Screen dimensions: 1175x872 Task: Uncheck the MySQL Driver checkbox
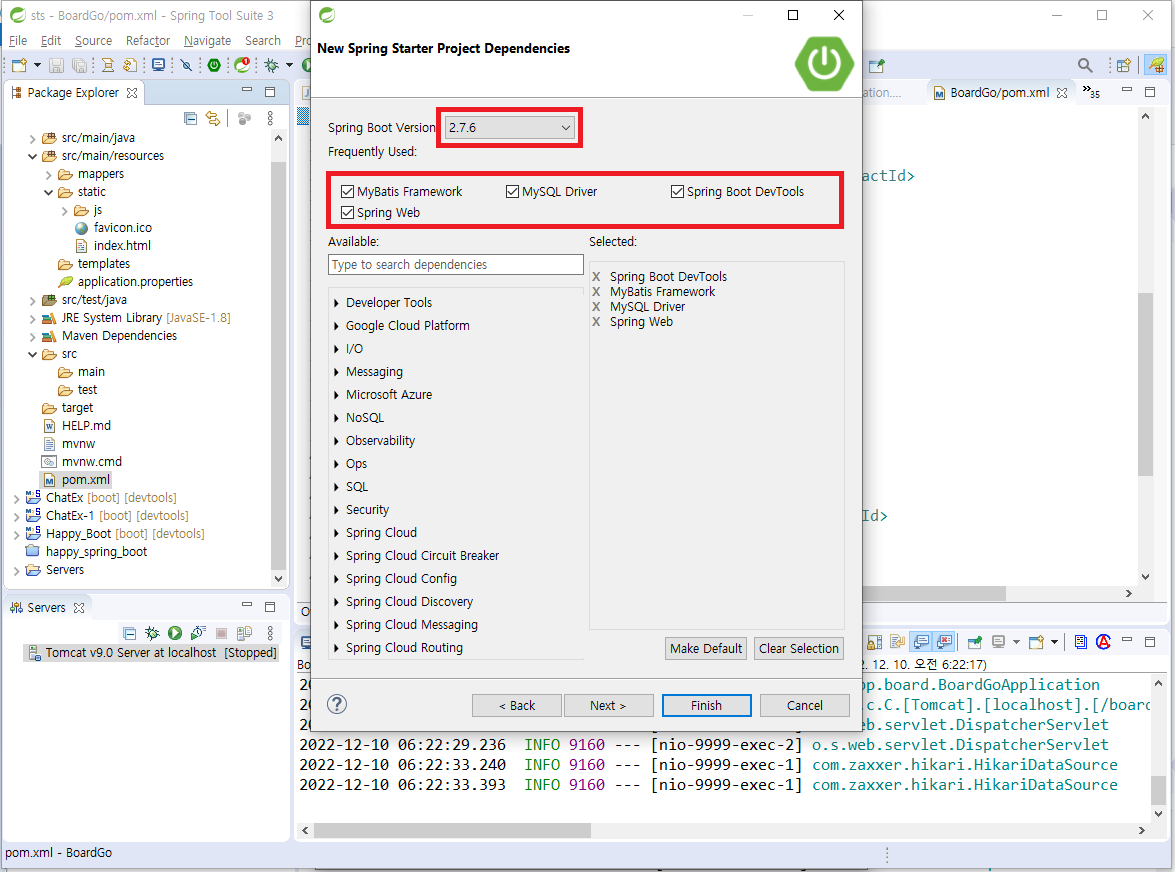tap(513, 191)
